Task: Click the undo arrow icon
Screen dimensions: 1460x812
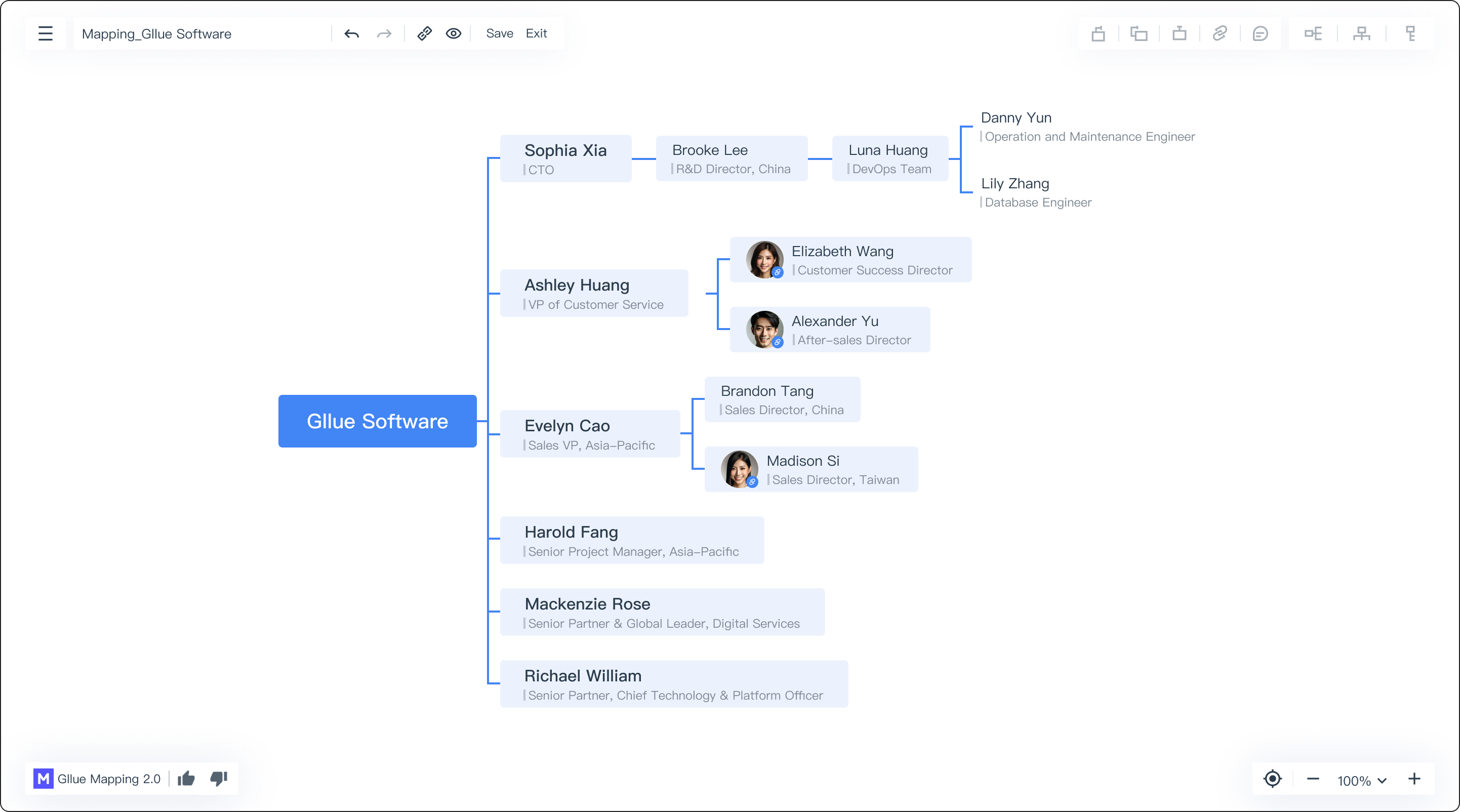Action: tap(351, 34)
